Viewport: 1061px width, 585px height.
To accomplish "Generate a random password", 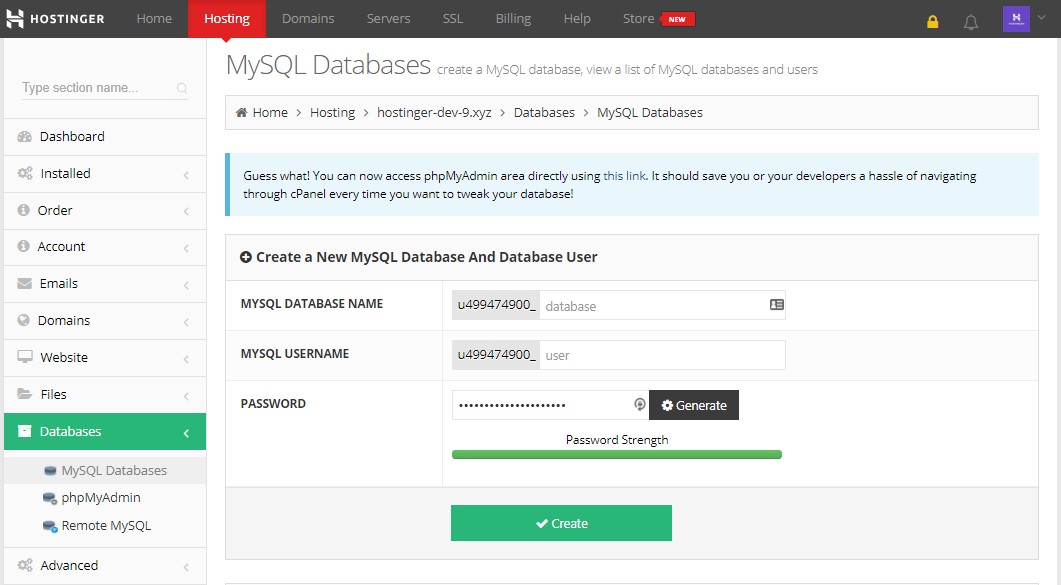I will (x=694, y=404).
